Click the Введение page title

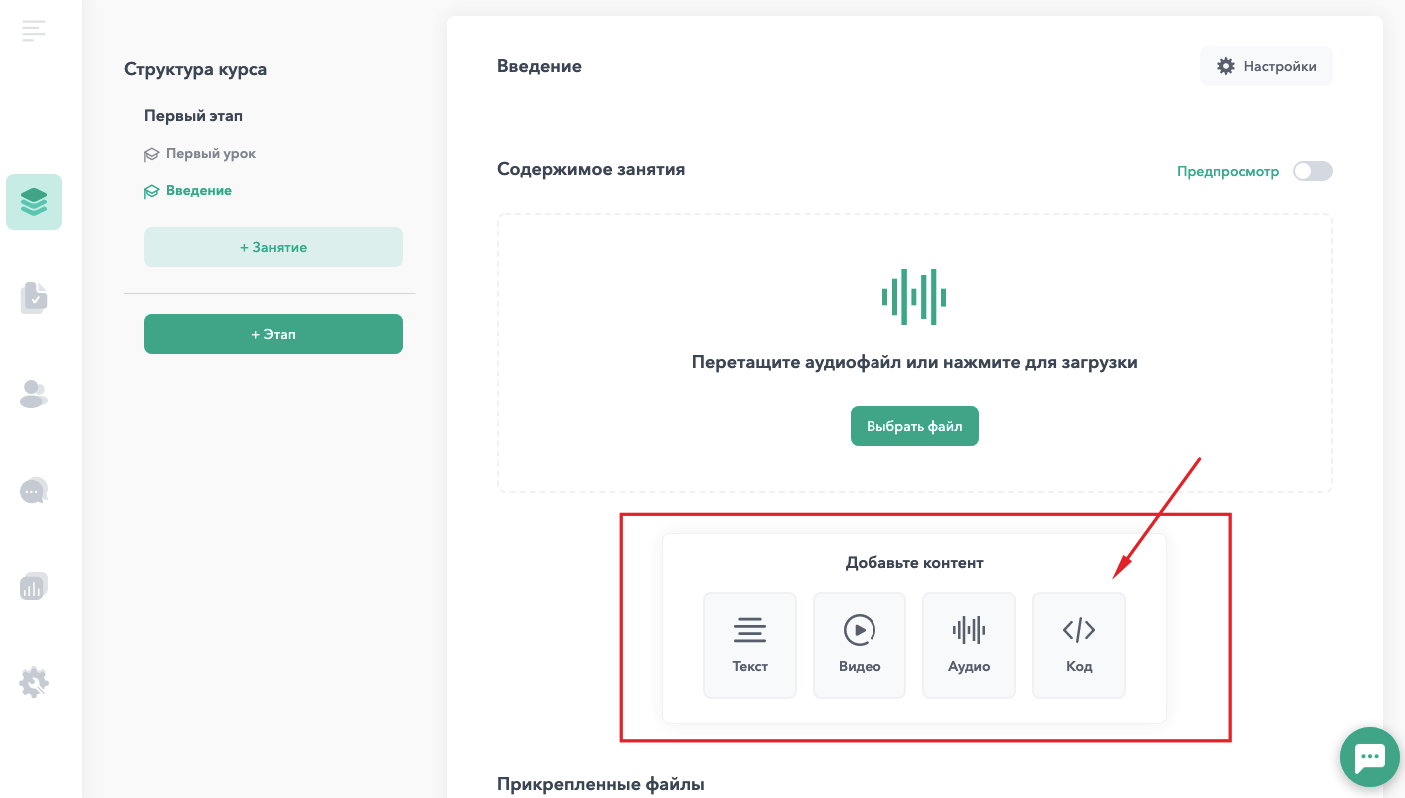pos(539,67)
